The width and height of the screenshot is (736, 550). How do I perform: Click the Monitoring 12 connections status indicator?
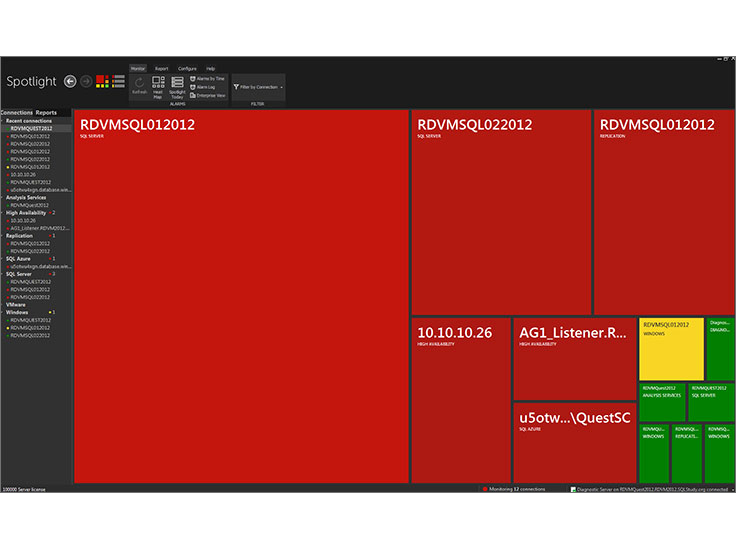point(514,489)
